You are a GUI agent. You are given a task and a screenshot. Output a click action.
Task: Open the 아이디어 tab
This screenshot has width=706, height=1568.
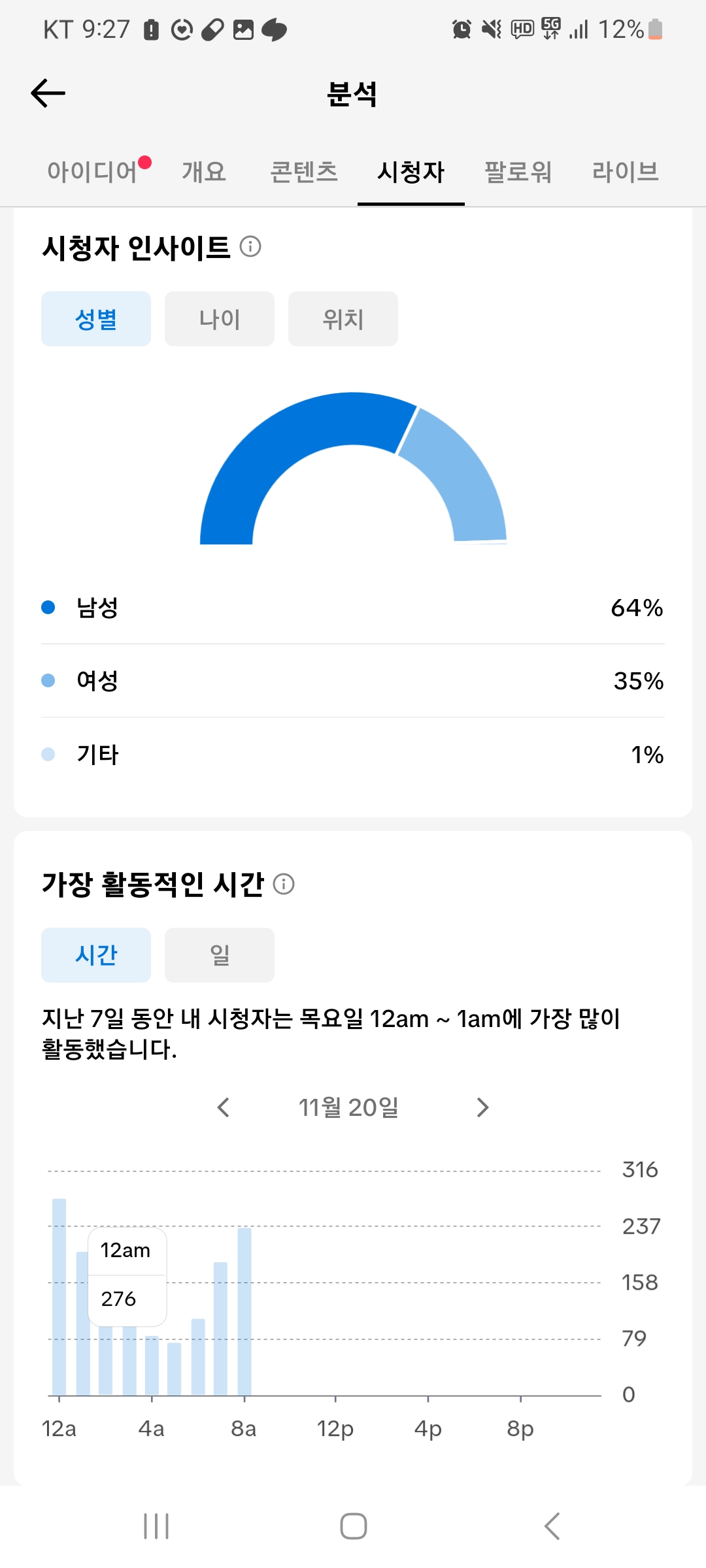(x=93, y=172)
